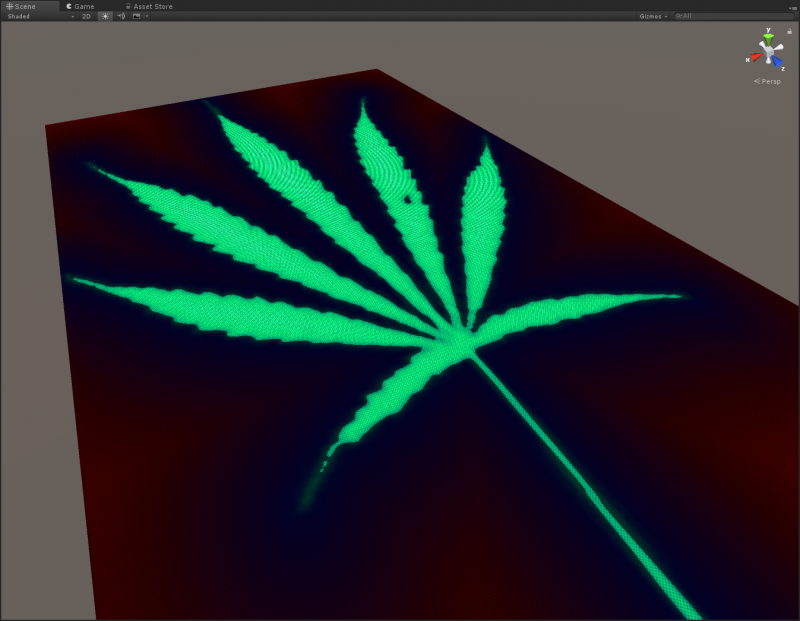Click the green Y axis cone on gizmo
The height and width of the screenshot is (621, 800).
[x=768, y=36]
